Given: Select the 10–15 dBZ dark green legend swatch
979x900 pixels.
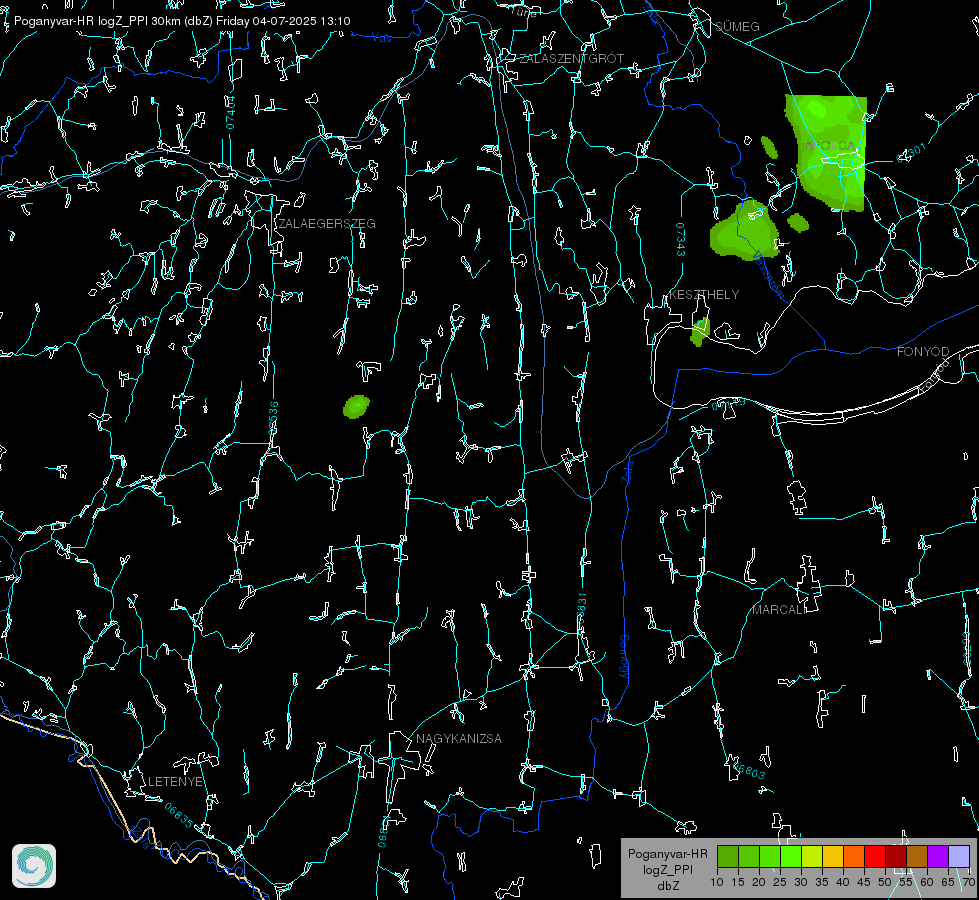Looking at the screenshot, I should coord(727,856).
